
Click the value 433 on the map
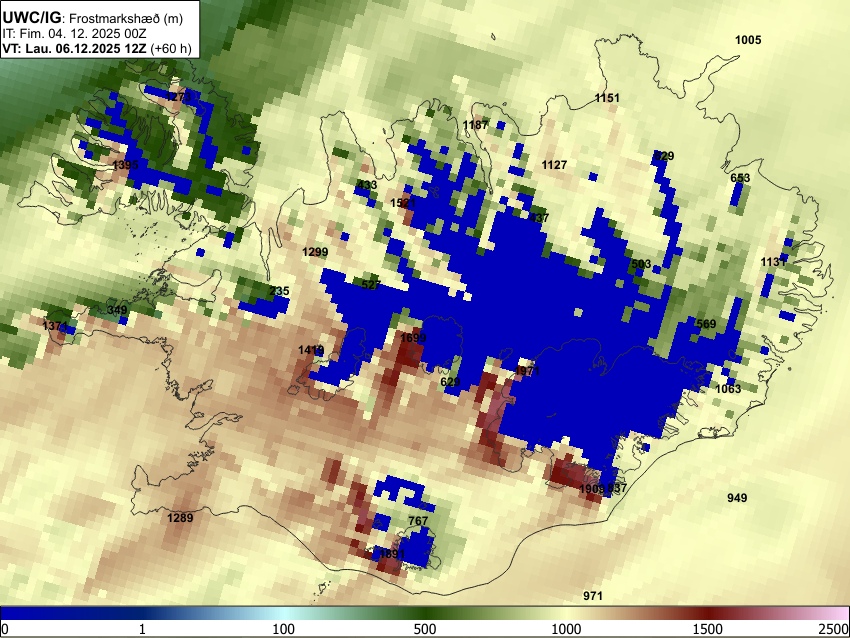[x=367, y=185]
